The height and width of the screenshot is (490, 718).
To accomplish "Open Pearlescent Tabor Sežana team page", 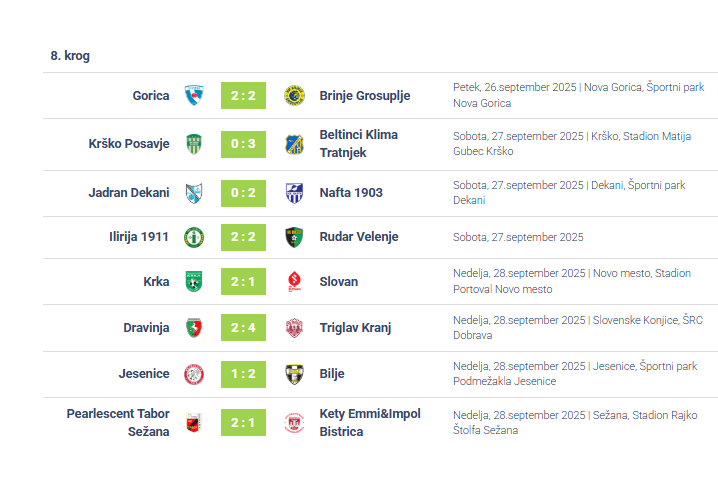I will (118, 422).
